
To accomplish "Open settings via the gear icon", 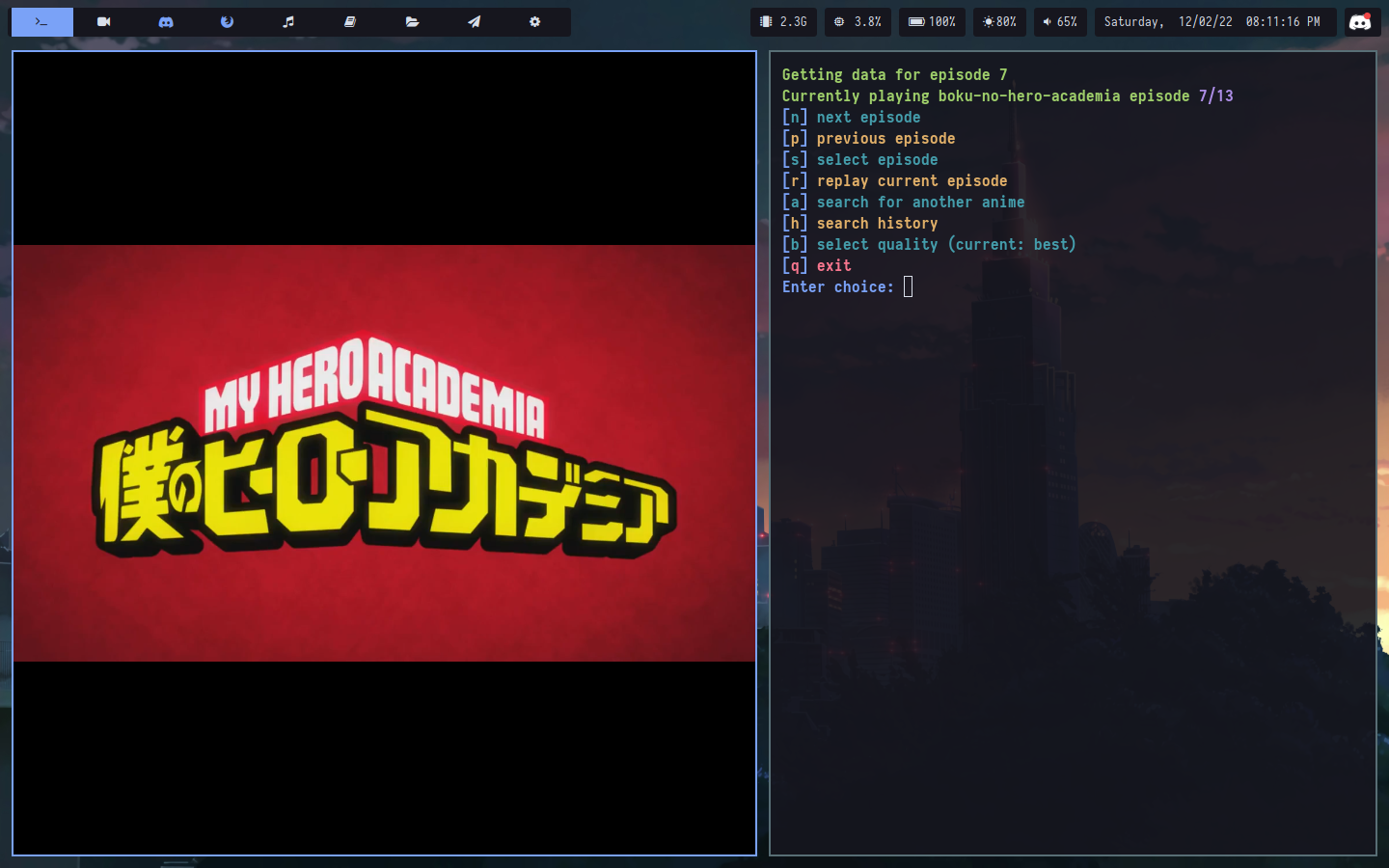I will [535, 21].
